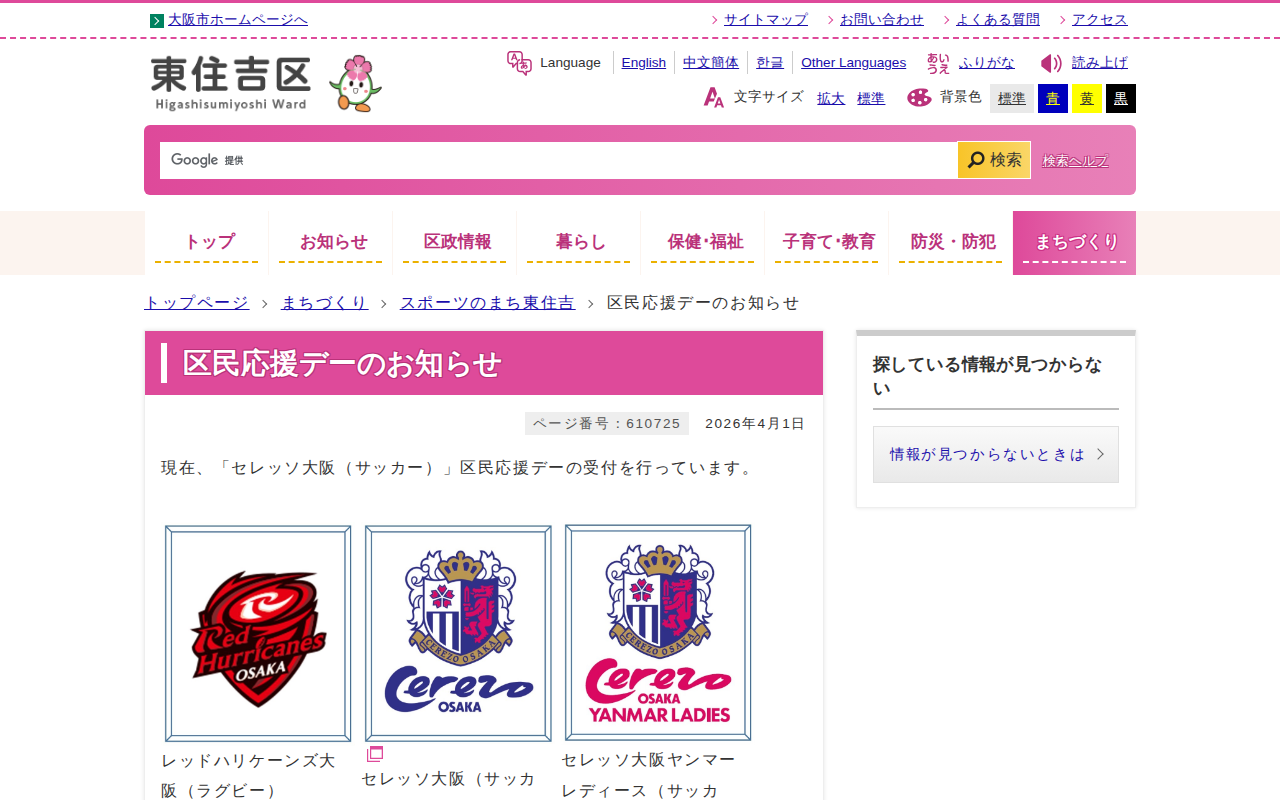Open the サイトマップ link

(766, 20)
